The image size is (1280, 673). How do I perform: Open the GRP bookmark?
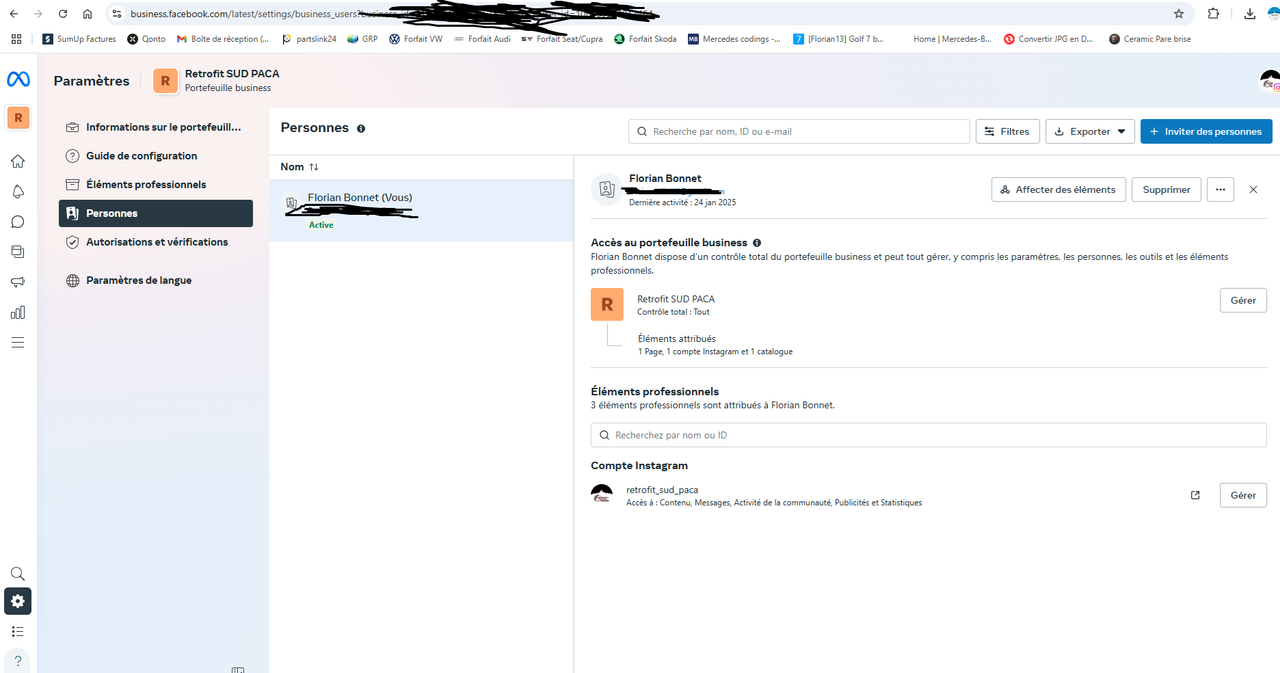362,39
